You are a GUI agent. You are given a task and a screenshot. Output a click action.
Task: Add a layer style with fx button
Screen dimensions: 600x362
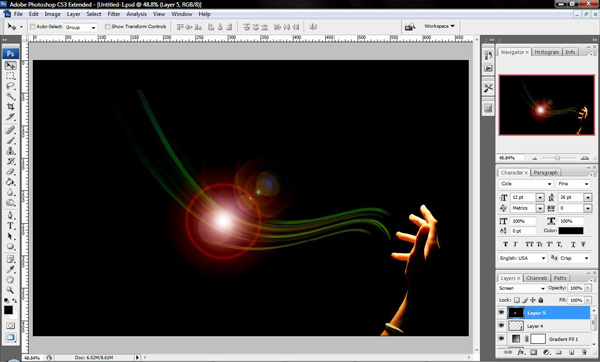pyautogui.click(x=521, y=352)
